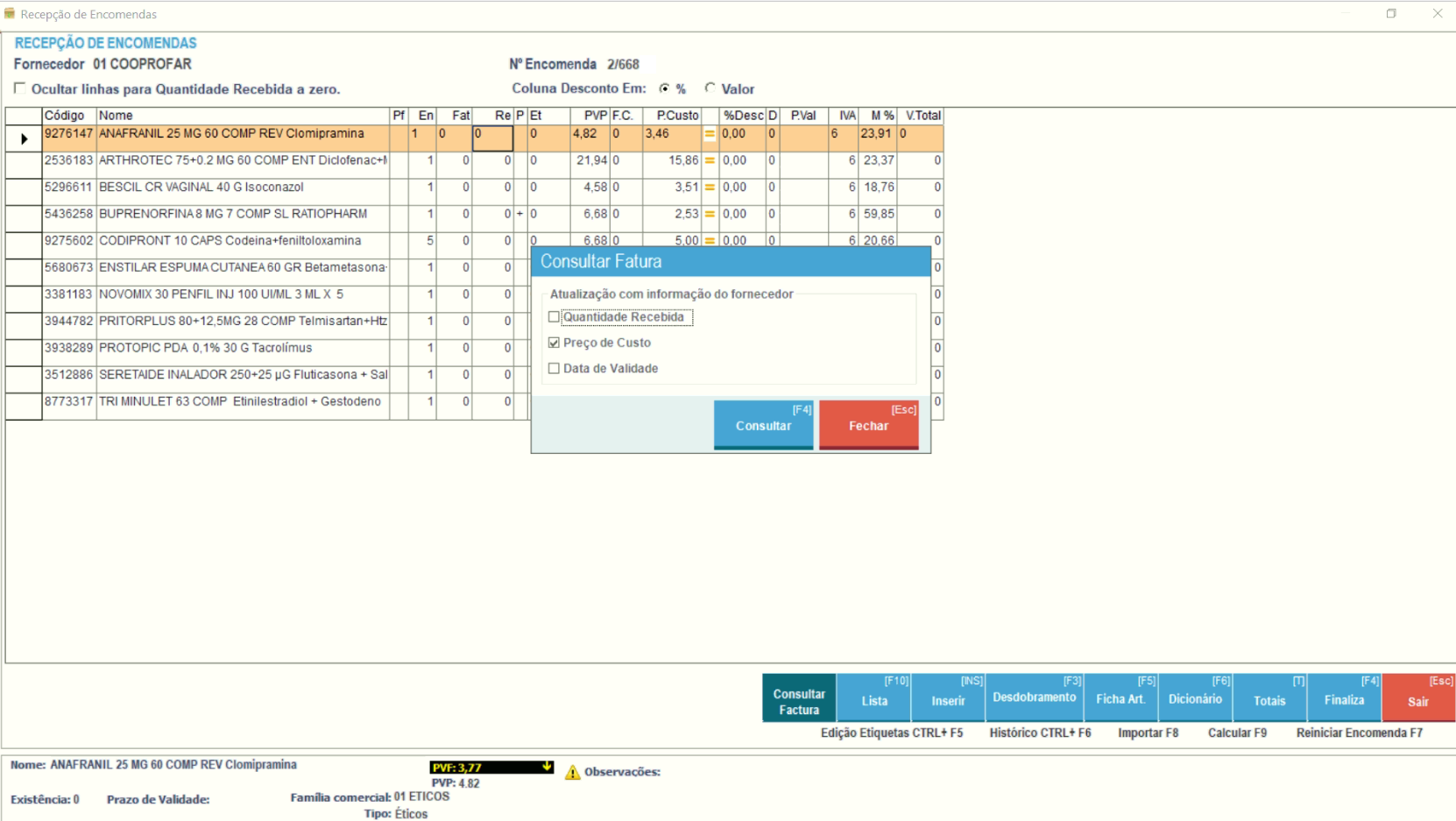
Task: Select the Valor discount radio button
Action: point(710,88)
